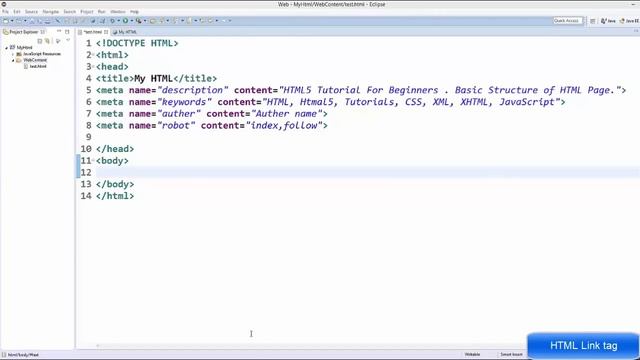Click the meta keywords line
The width and height of the screenshot is (640, 360).
tap(331, 102)
